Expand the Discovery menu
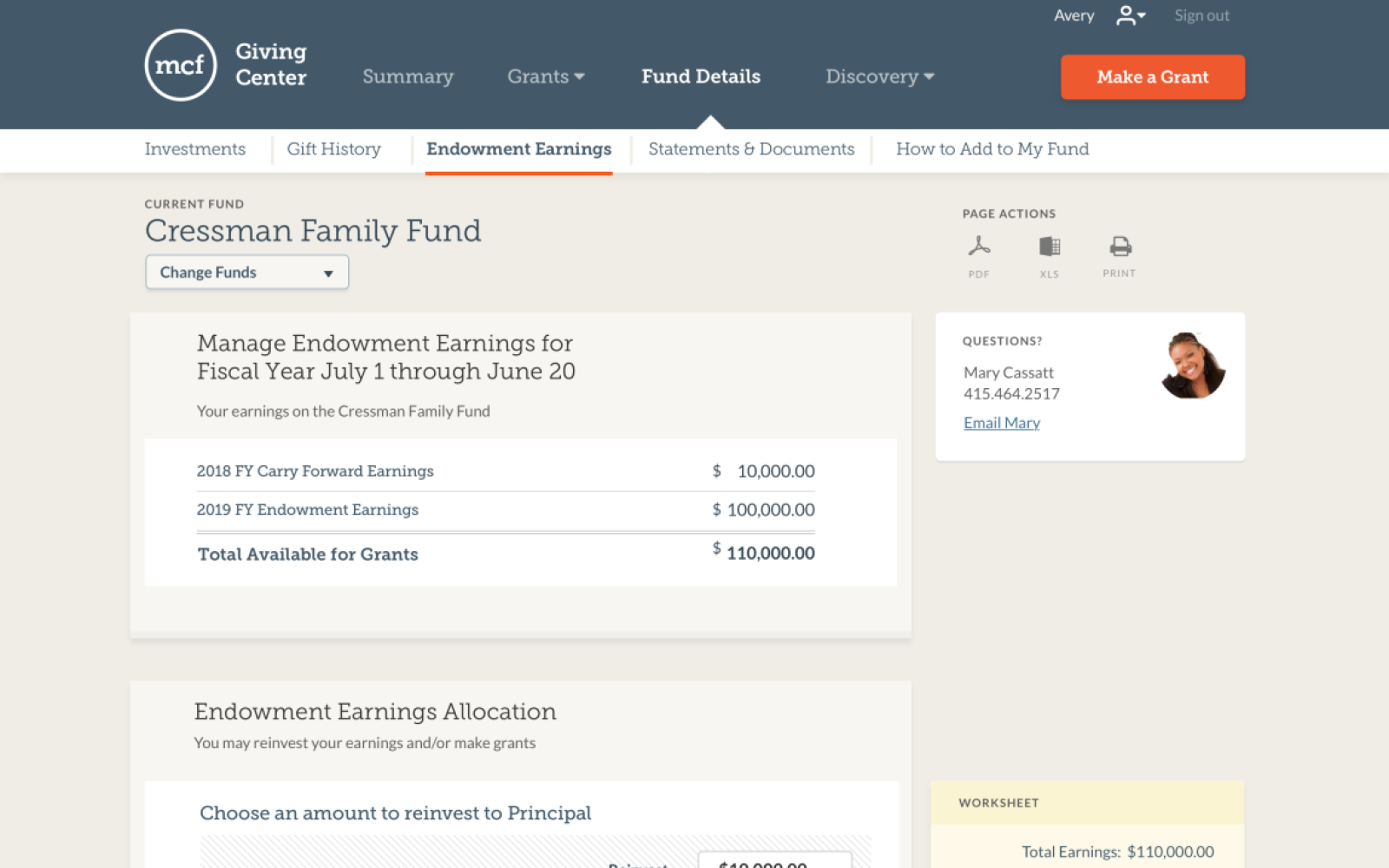Screen dimensions: 1389x868 (879, 77)
